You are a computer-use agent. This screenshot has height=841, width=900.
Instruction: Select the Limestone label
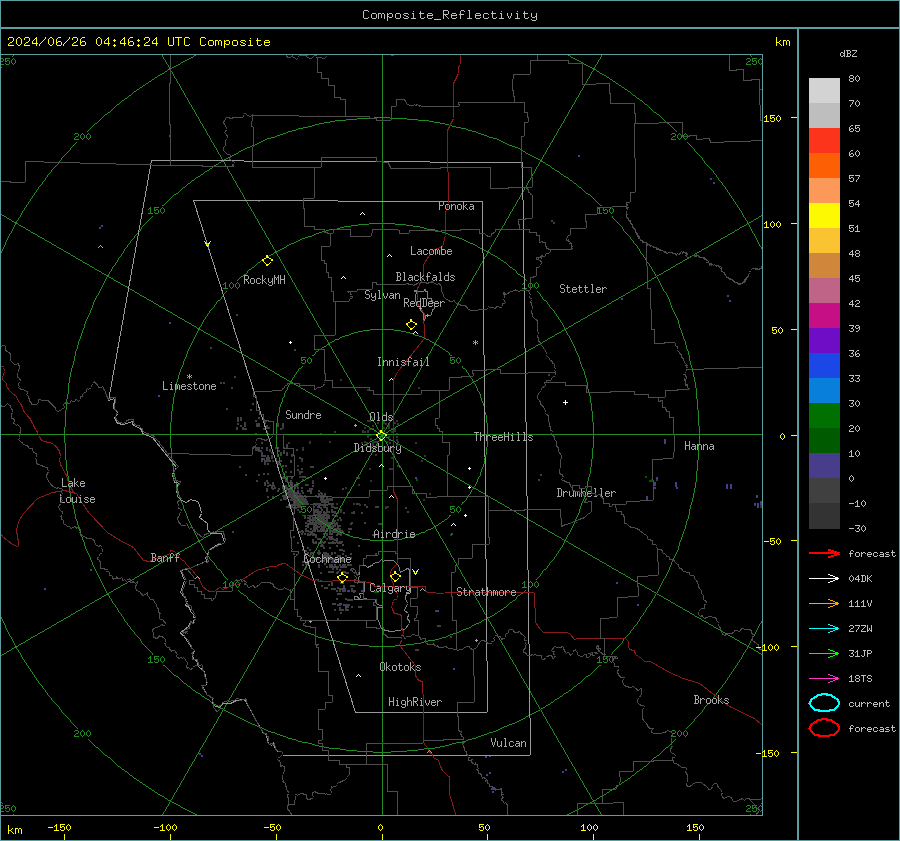pyautogui.click(x=189, y=386)
